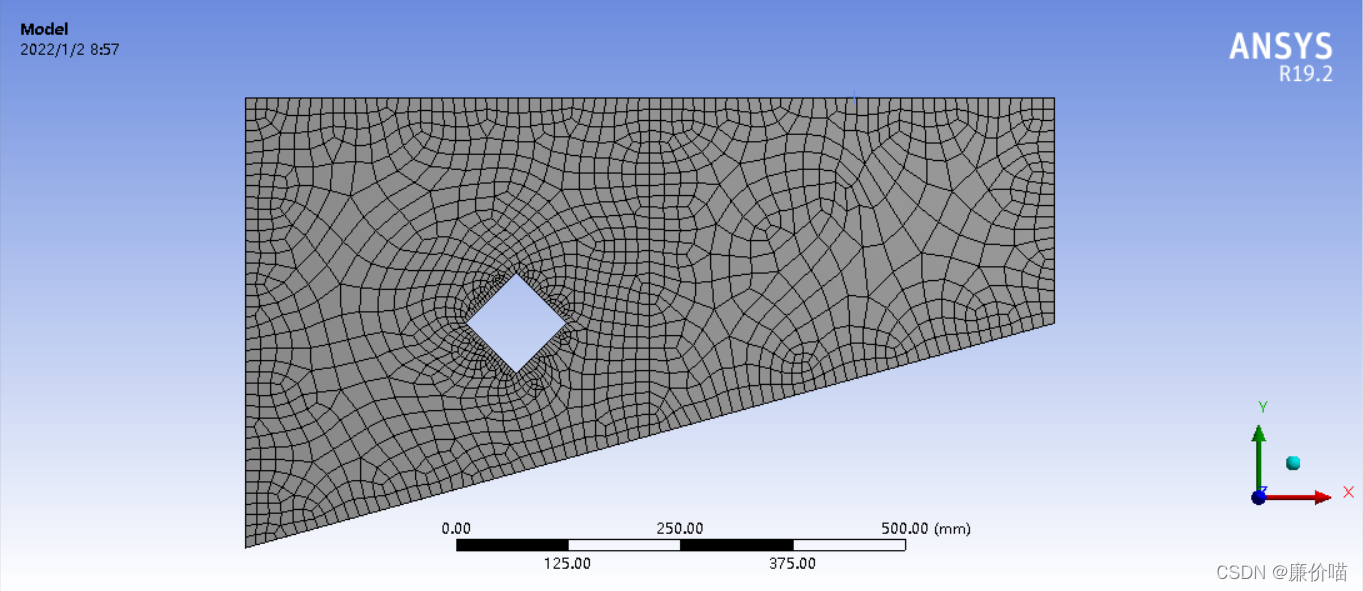Click the 'R19.2' version text

coord(1306,73)
